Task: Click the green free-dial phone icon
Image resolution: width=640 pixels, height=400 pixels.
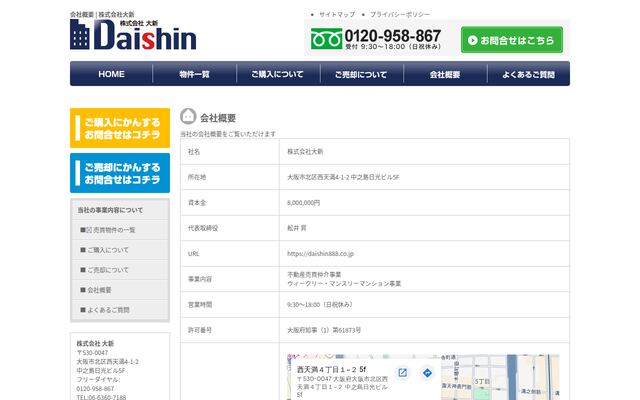Action: (326, 39)
